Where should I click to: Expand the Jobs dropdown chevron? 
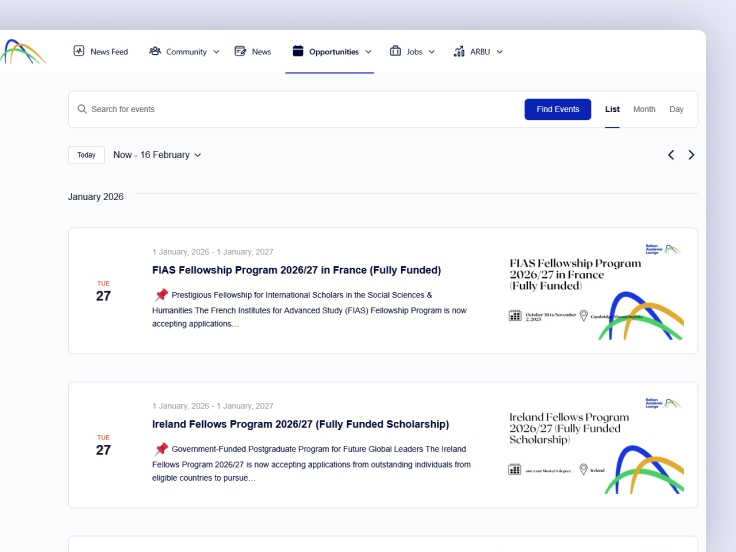point(431,52)
